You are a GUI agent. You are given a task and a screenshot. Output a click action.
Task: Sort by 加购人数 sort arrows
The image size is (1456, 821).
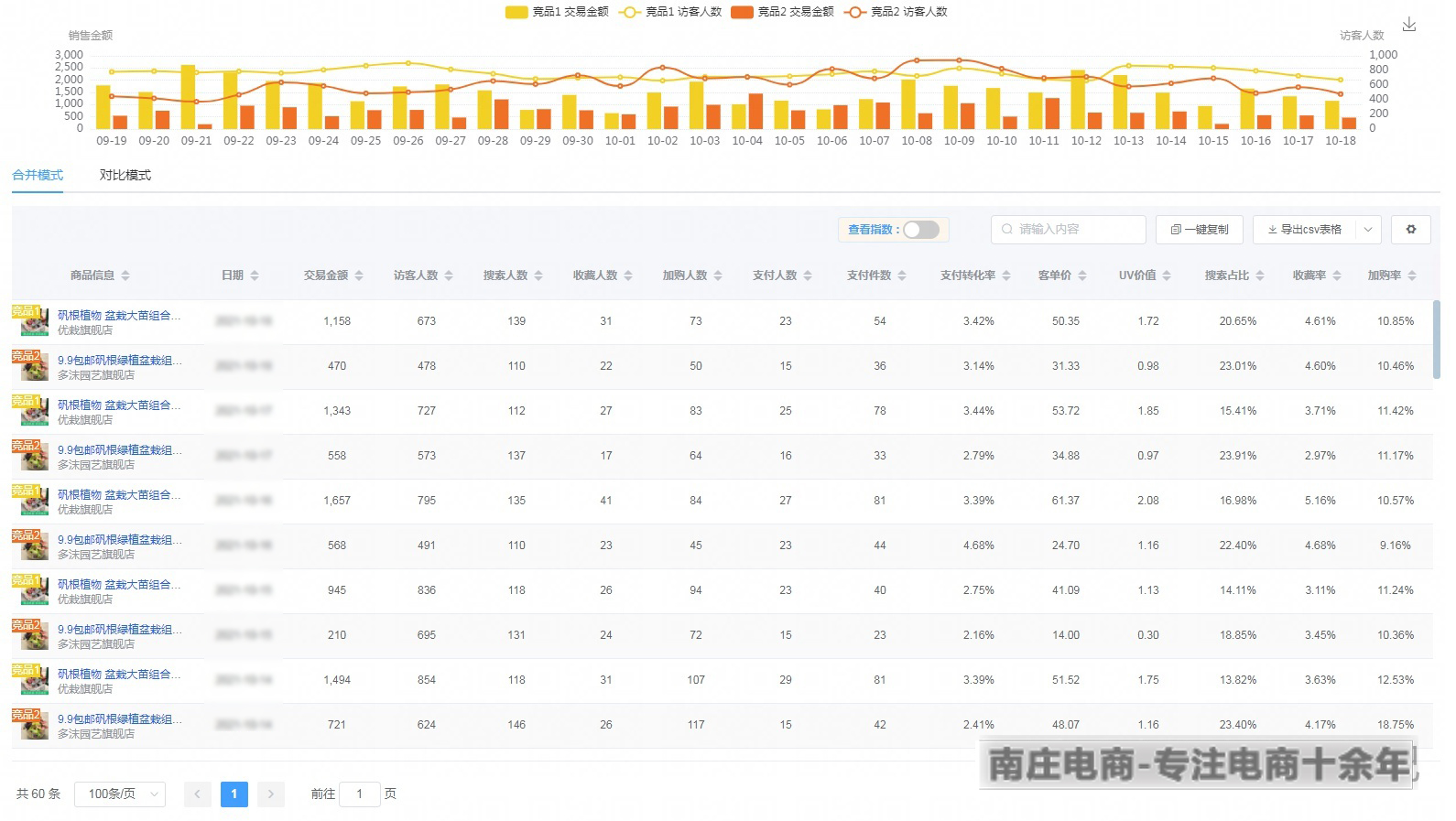tap(718, 275)
